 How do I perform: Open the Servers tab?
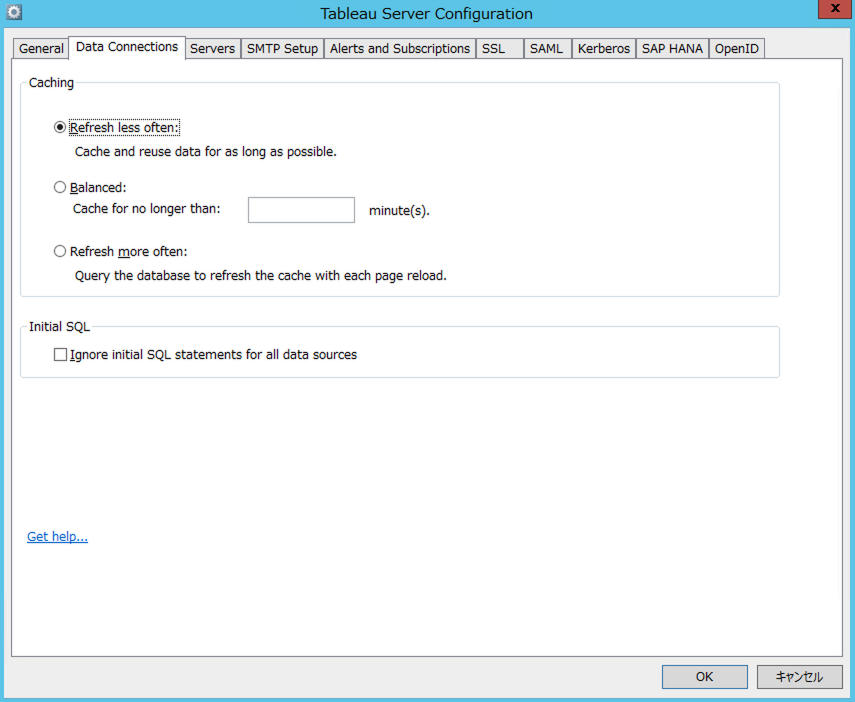[x=212, y=49]
